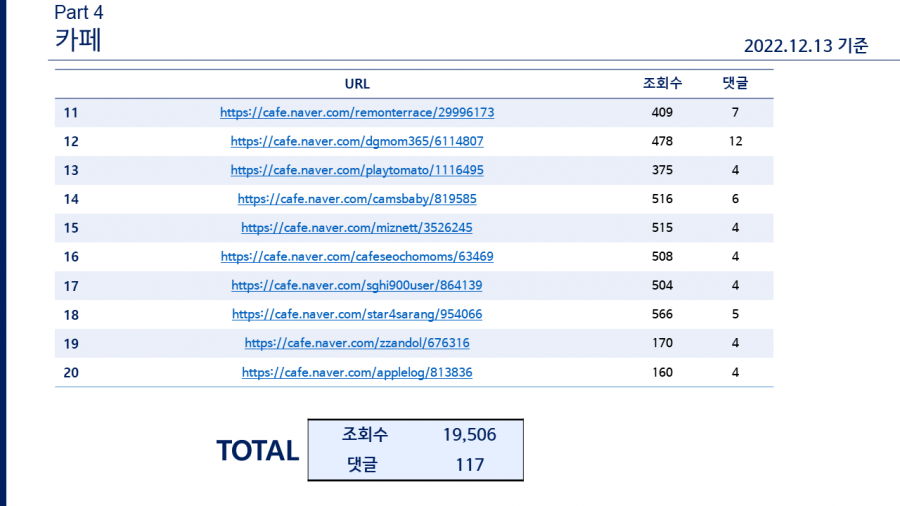Screen dimensions: 900x506
Task: Click the star4sarang/954066 hyperlink
Action: tap(357, 314)
